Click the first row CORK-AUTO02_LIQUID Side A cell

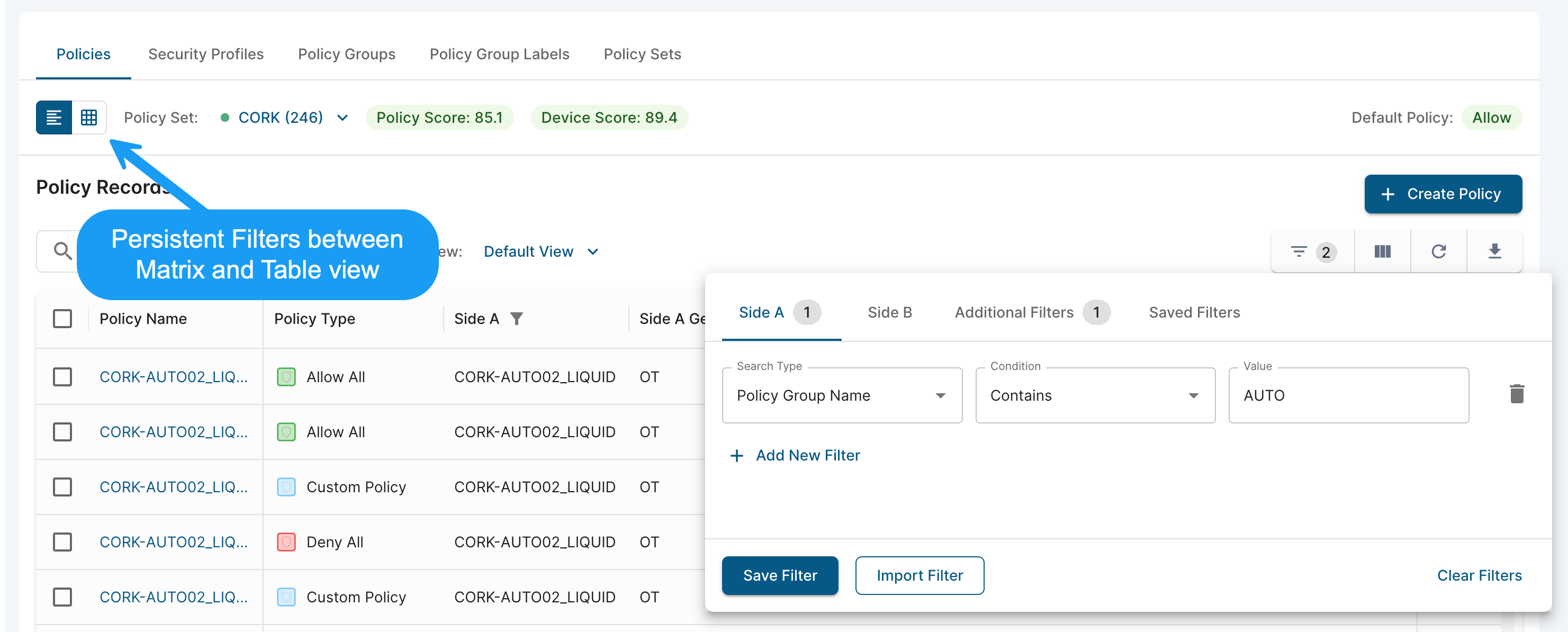click(535, 377)
